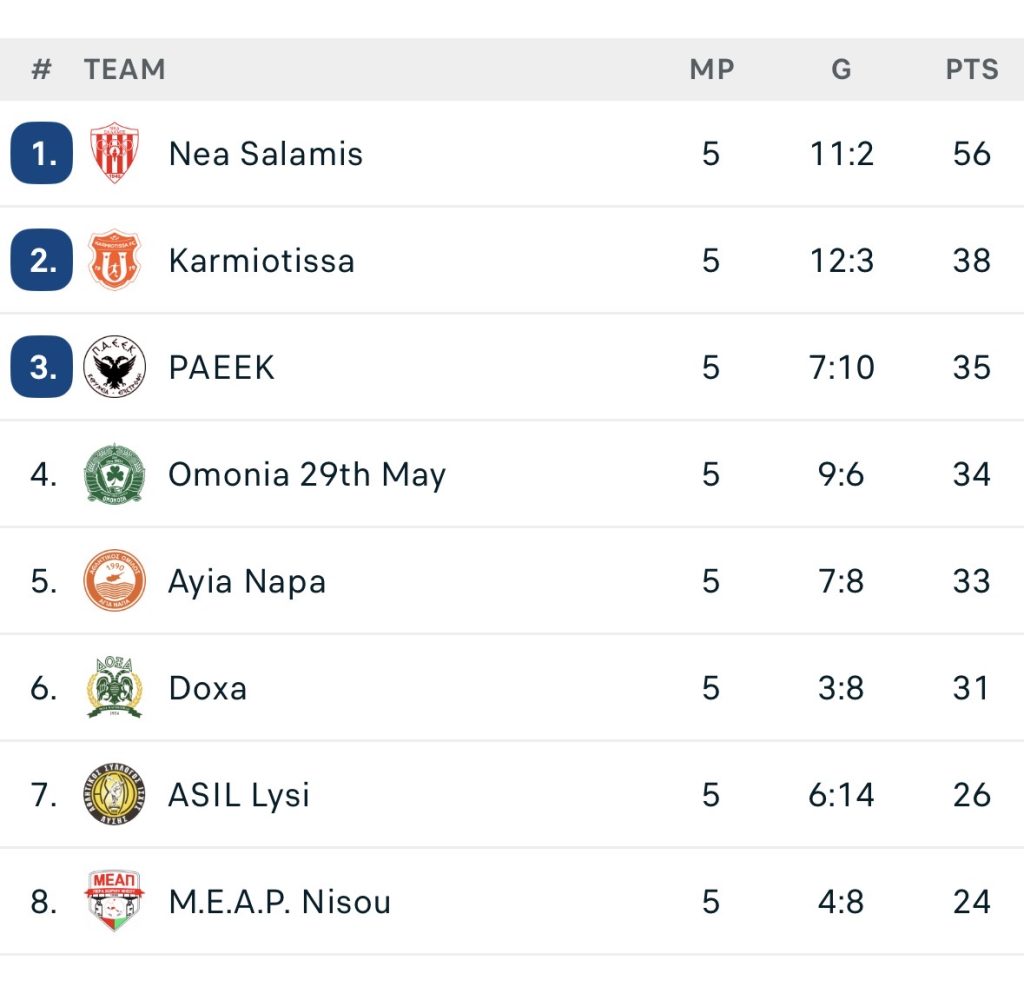Screen dimensions: 1024x987
Task: Click the G goals column header
Action: 841,70
